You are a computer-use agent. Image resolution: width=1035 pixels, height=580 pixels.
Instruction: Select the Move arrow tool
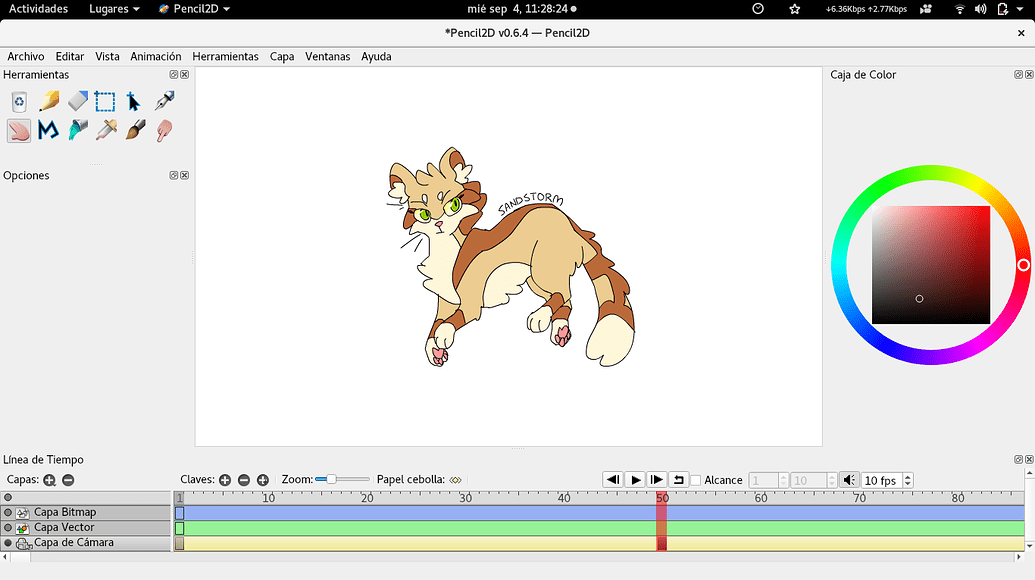(133, 102)
